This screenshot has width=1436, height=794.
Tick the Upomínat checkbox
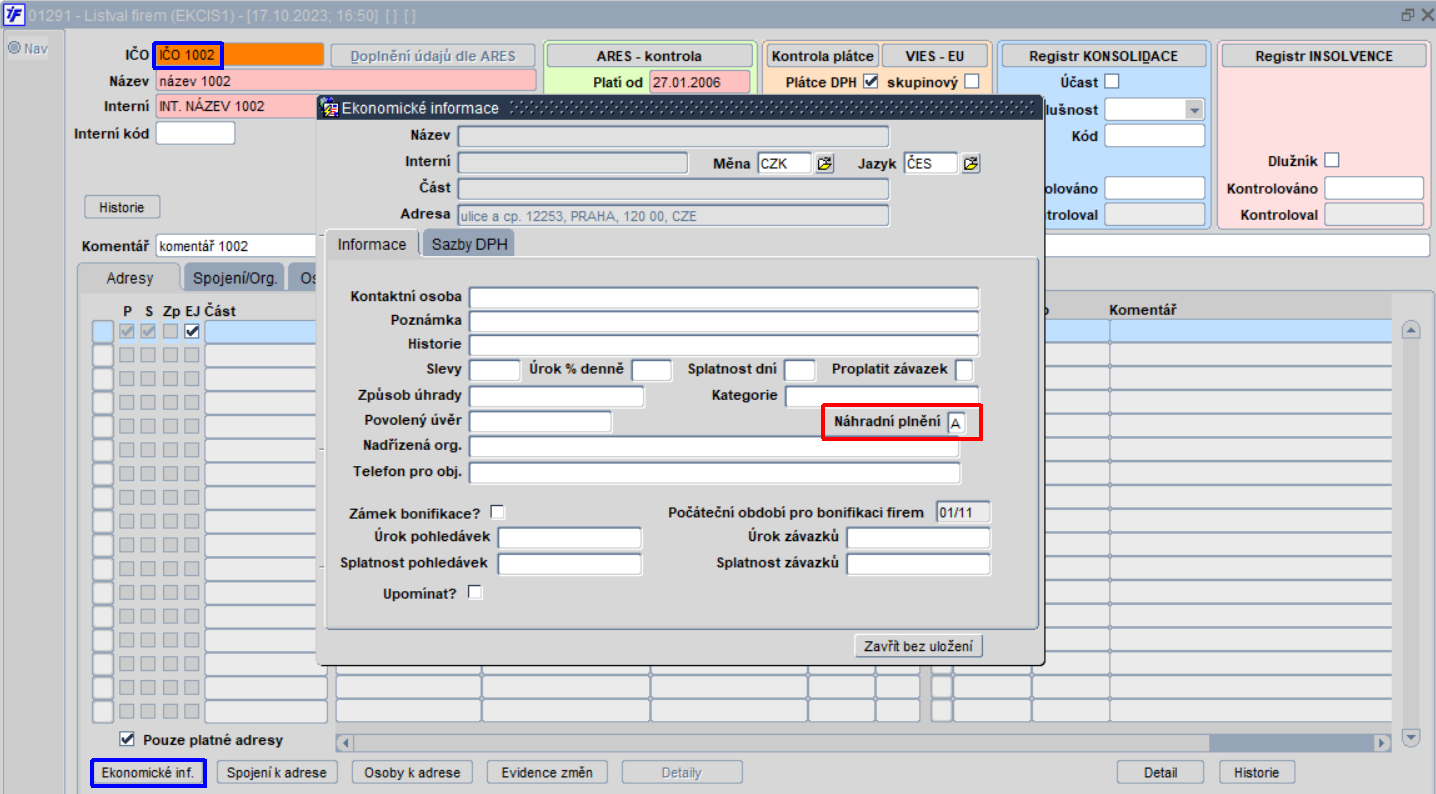pos(475,592)
